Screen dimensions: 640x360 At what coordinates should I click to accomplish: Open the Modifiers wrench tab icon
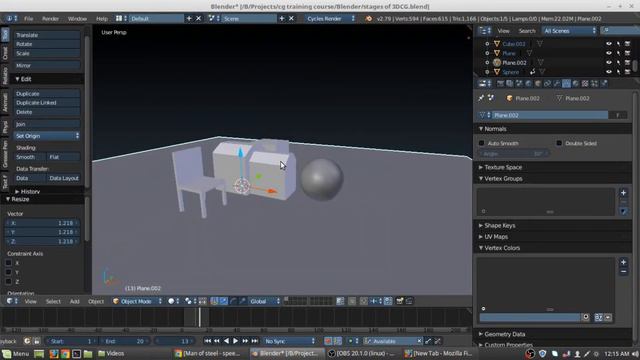click(x=557, y=84)
